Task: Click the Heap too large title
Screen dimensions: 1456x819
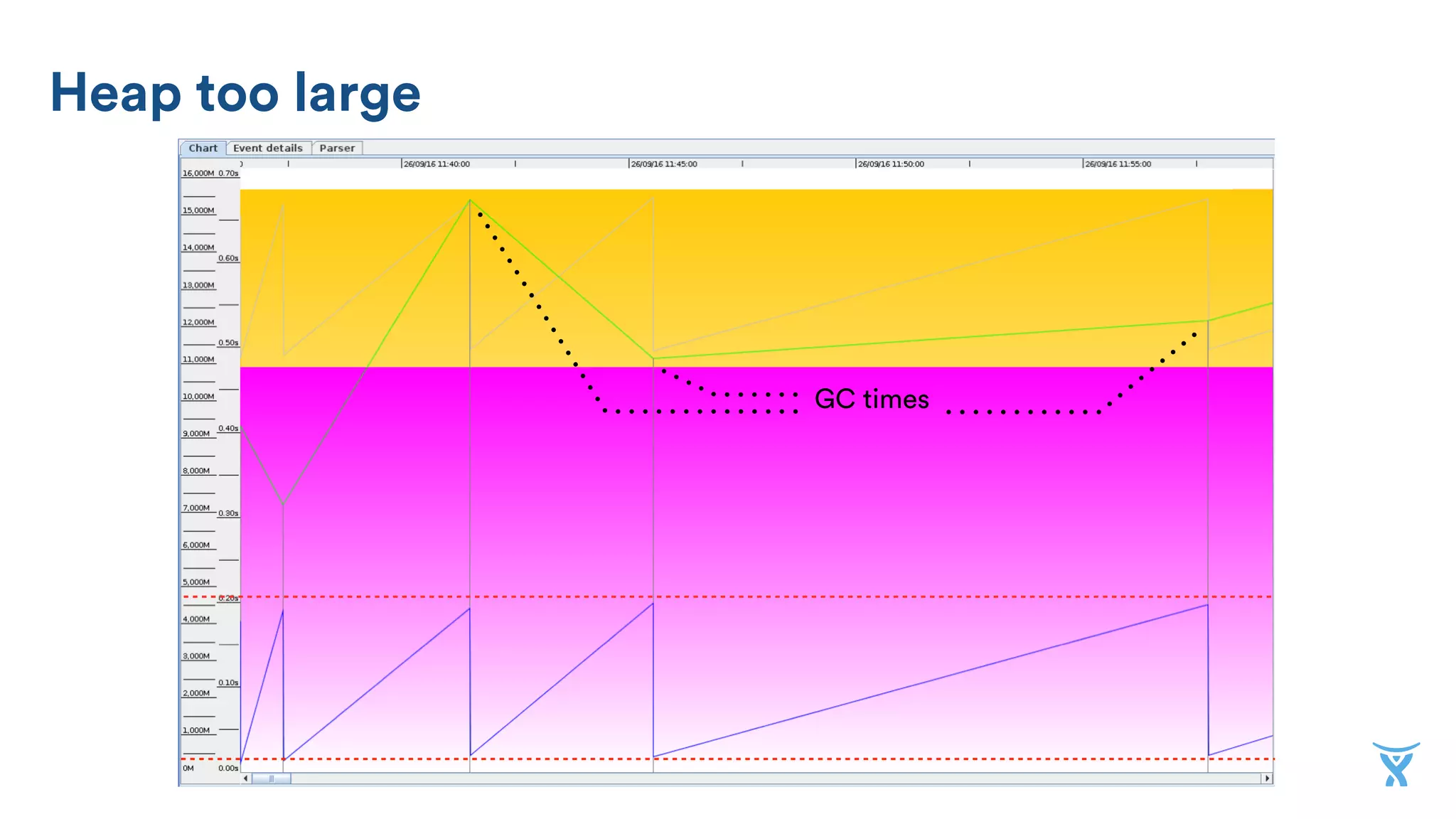Action: (235, 93)
